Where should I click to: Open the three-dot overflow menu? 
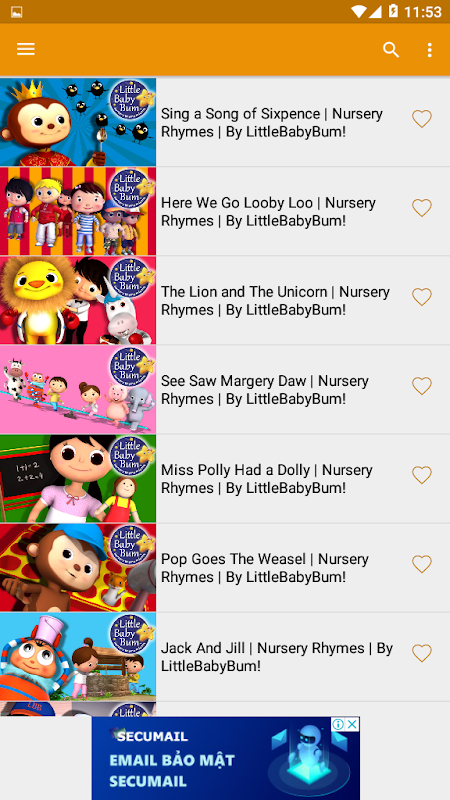pos(430,49)
